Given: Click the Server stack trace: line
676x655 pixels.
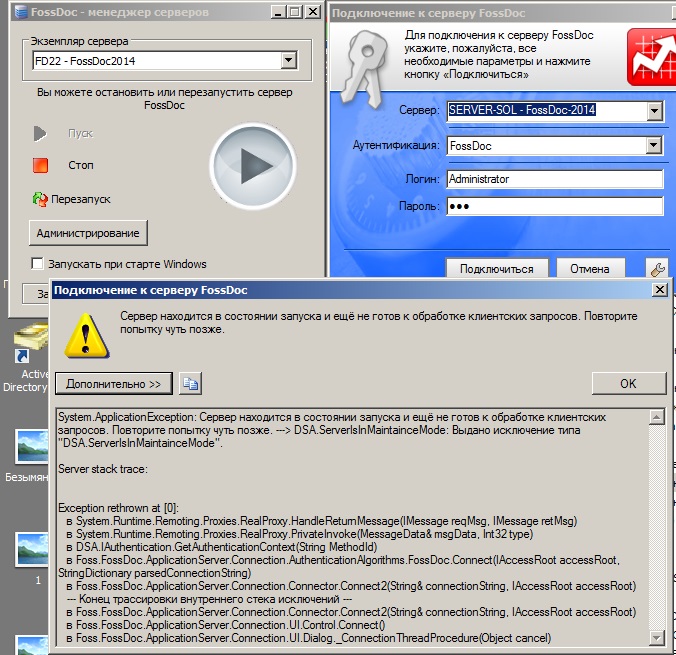Looking at the screenshot, I should 103,469.
